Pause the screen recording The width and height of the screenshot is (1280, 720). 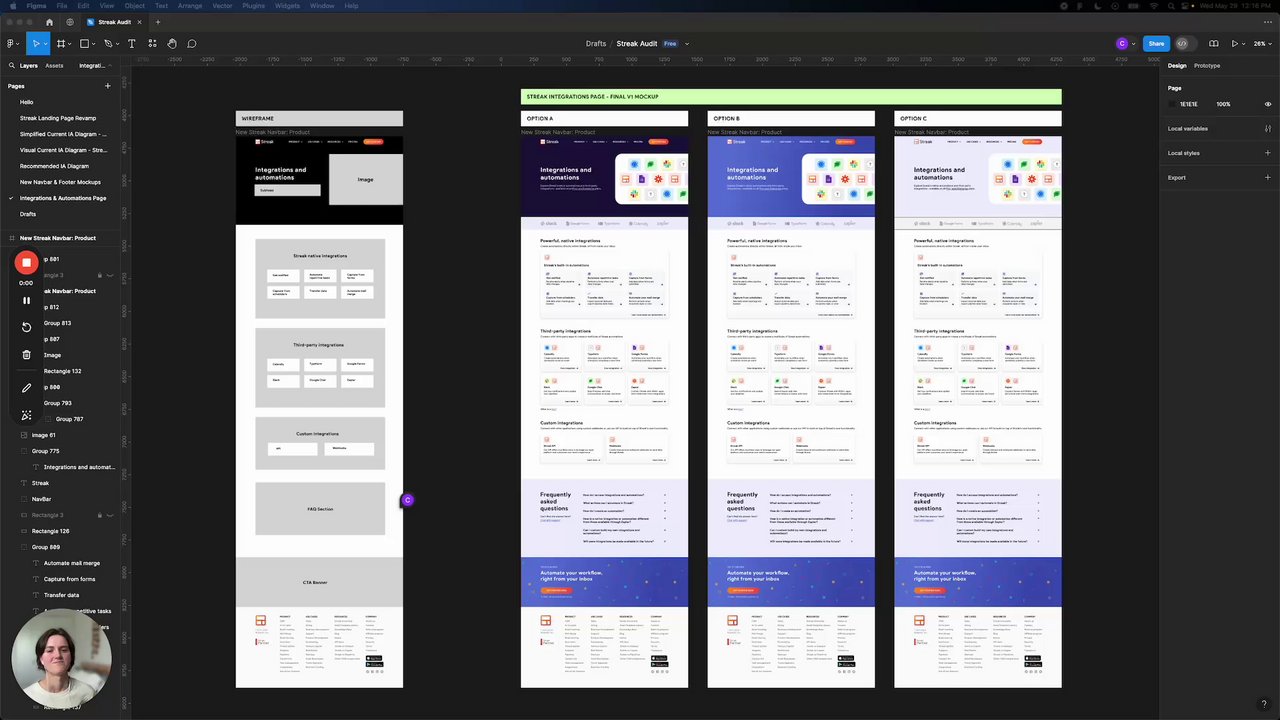26,300
